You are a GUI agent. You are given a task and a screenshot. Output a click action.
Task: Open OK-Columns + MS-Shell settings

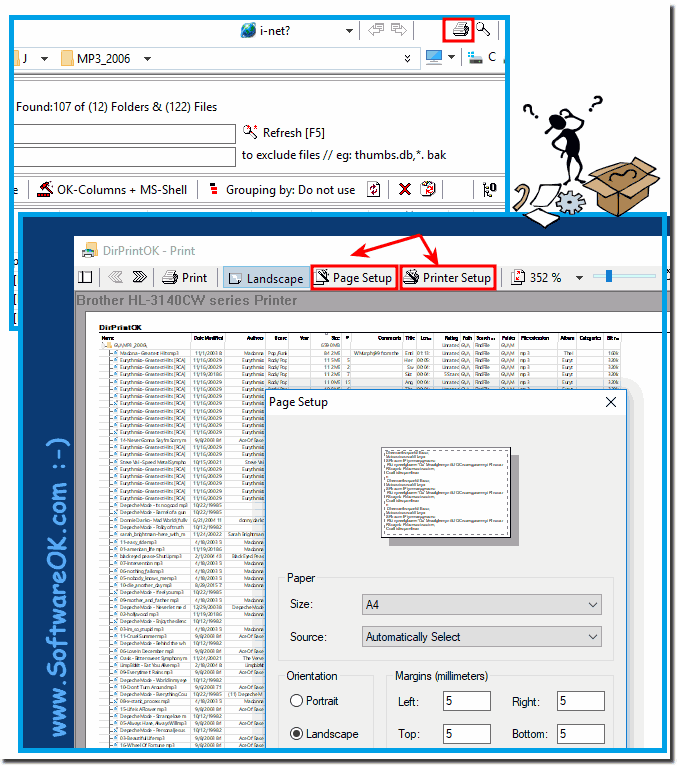click(112, 190)
